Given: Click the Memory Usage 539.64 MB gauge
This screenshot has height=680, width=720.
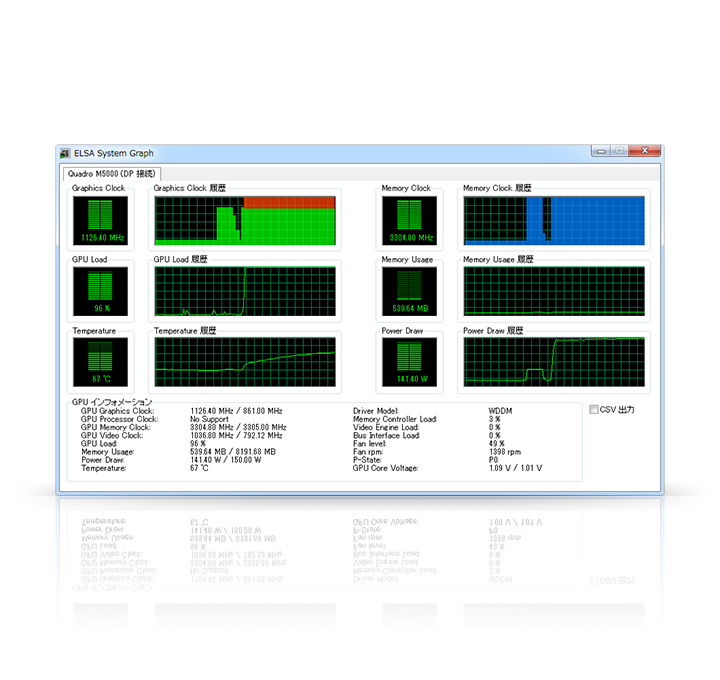Looking at the screenshot, I should coord(410,292).
